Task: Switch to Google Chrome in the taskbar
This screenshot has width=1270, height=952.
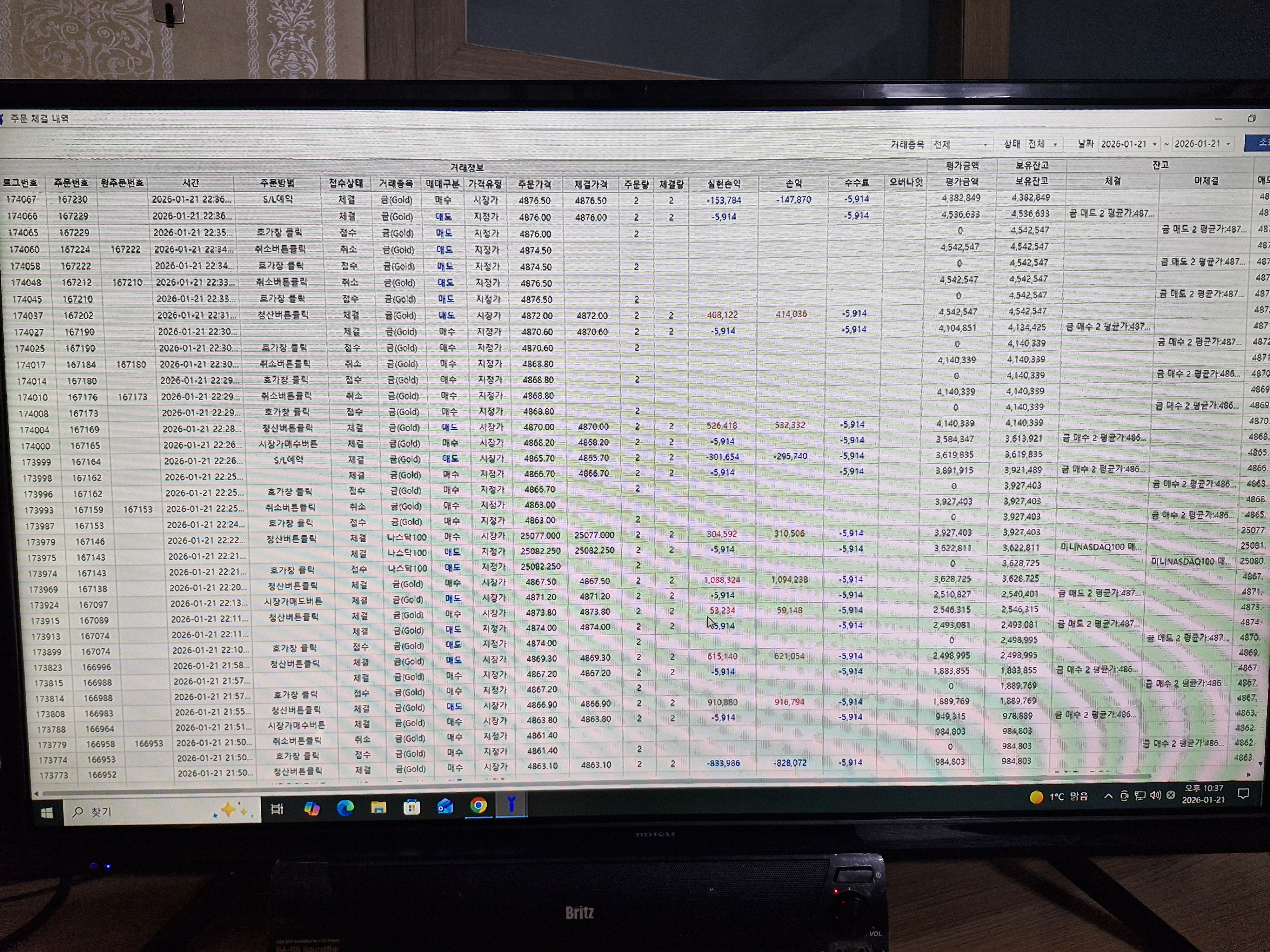Action: [x=478, y=806]
